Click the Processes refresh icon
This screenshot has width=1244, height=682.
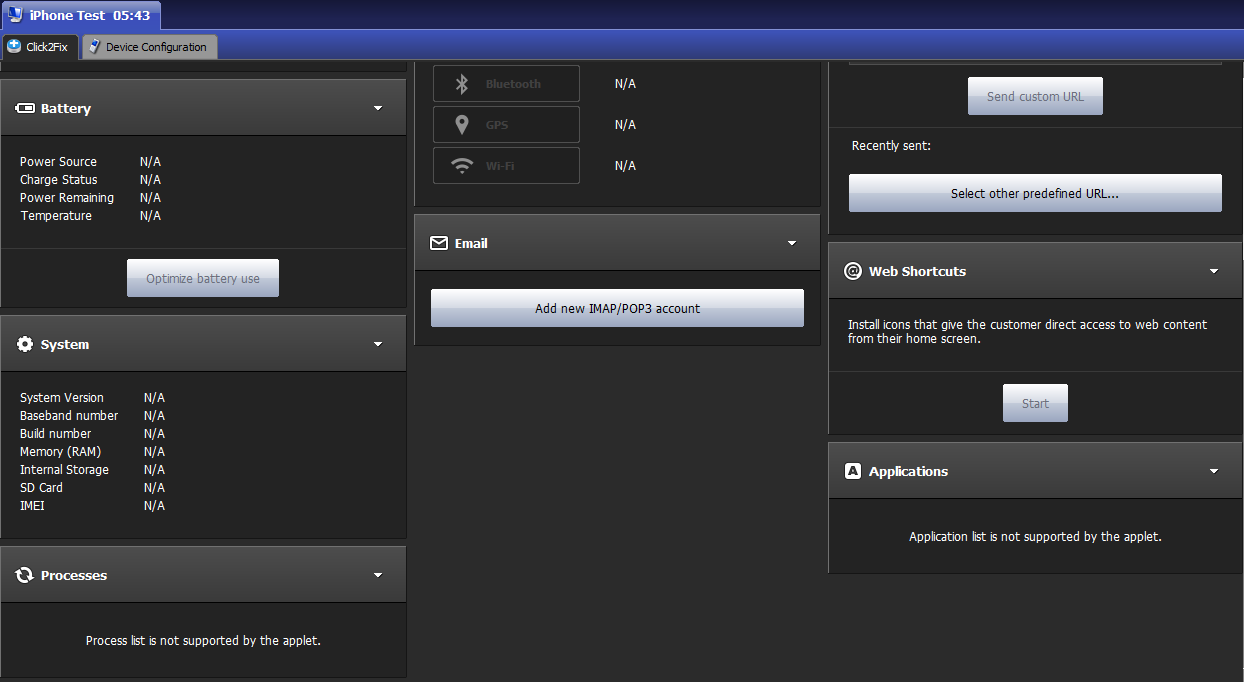(x=25, y=575)
